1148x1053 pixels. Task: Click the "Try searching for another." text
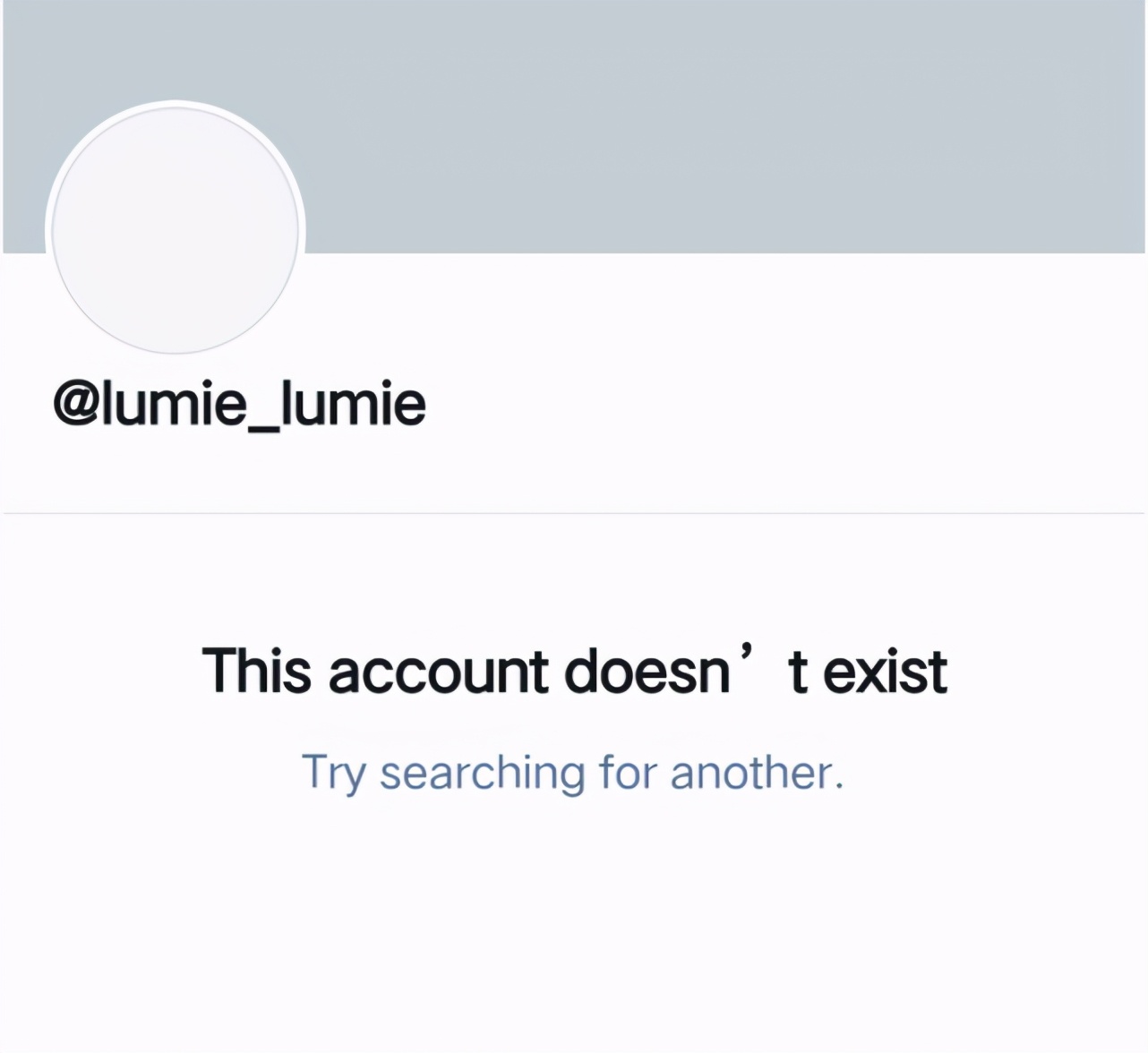(572, 772)
